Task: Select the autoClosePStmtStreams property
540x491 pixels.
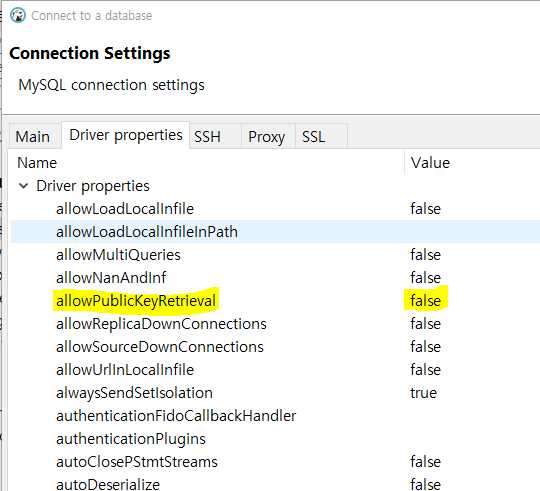Action: 137,462
